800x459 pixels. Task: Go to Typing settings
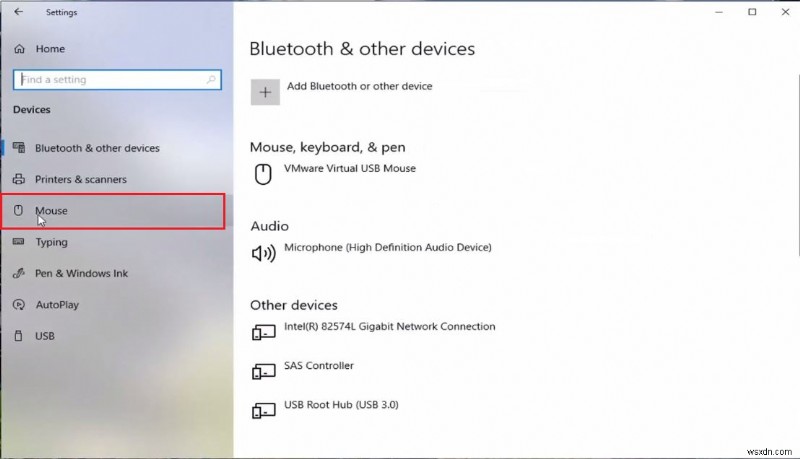pos(51,242)
